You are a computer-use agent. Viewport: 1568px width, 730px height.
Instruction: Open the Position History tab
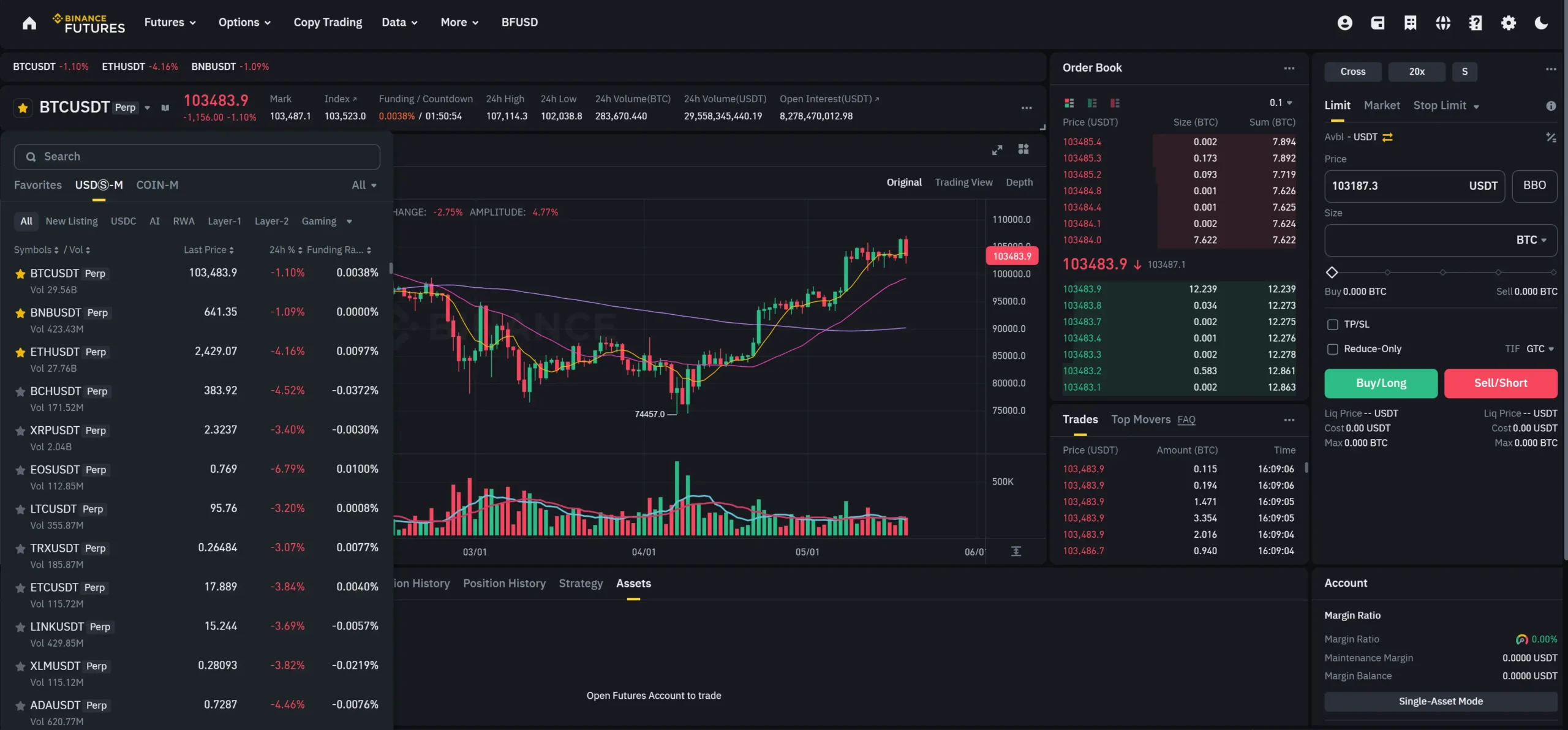pos(504,584)
